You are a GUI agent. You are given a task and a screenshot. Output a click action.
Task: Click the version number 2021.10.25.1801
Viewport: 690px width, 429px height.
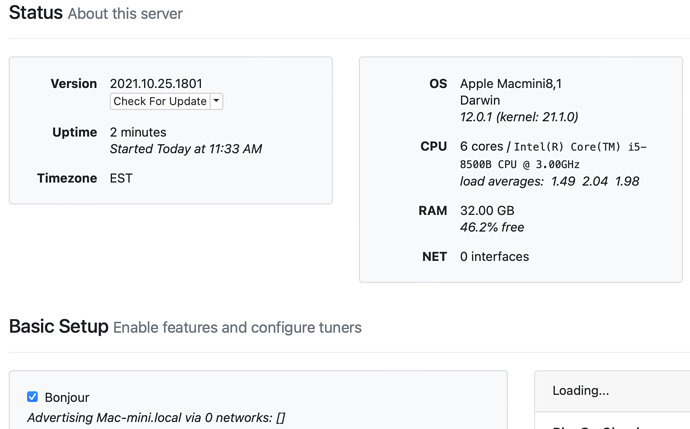pos(156,84)
